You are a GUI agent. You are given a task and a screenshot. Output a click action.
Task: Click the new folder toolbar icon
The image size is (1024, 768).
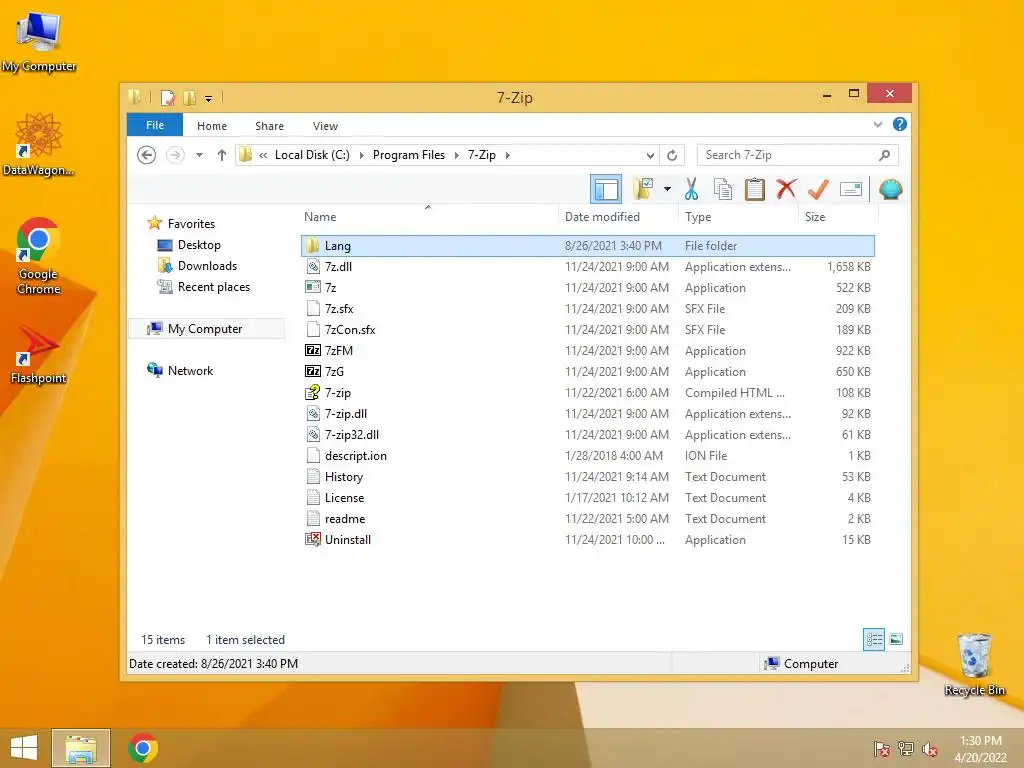tap(643, 189)
